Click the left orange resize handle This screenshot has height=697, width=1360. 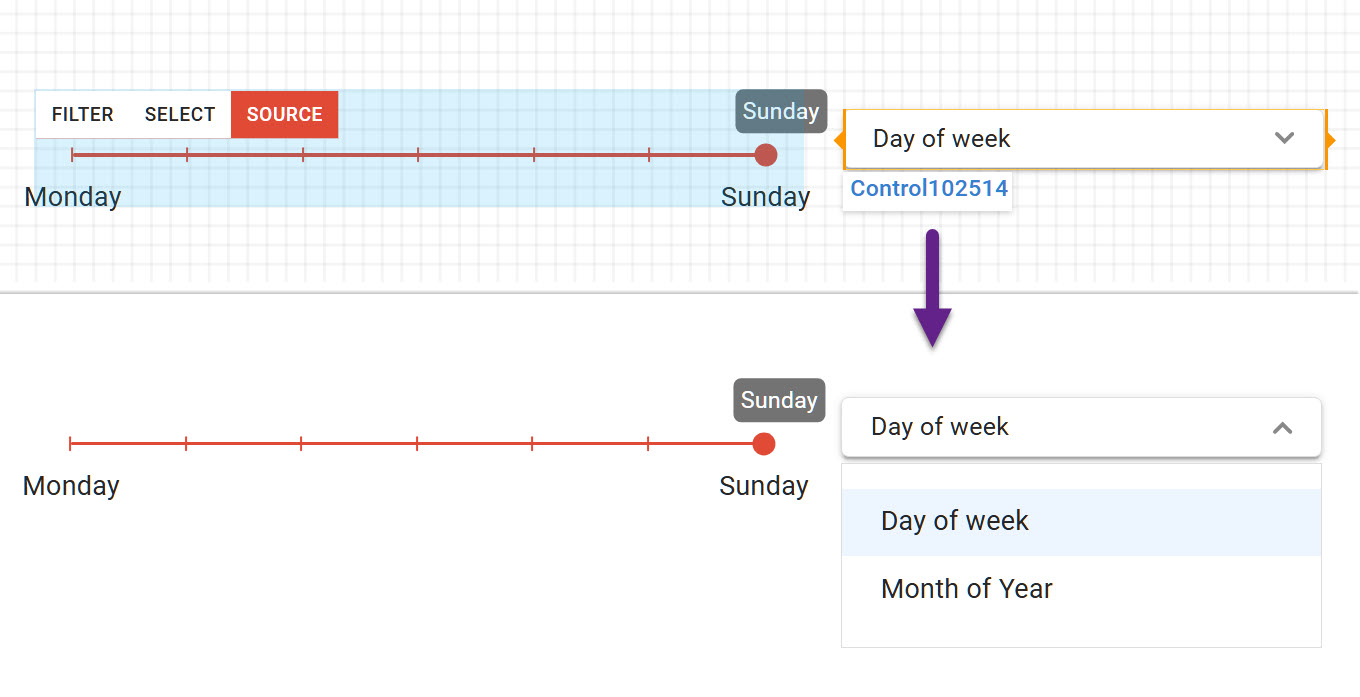pos(840,140)
